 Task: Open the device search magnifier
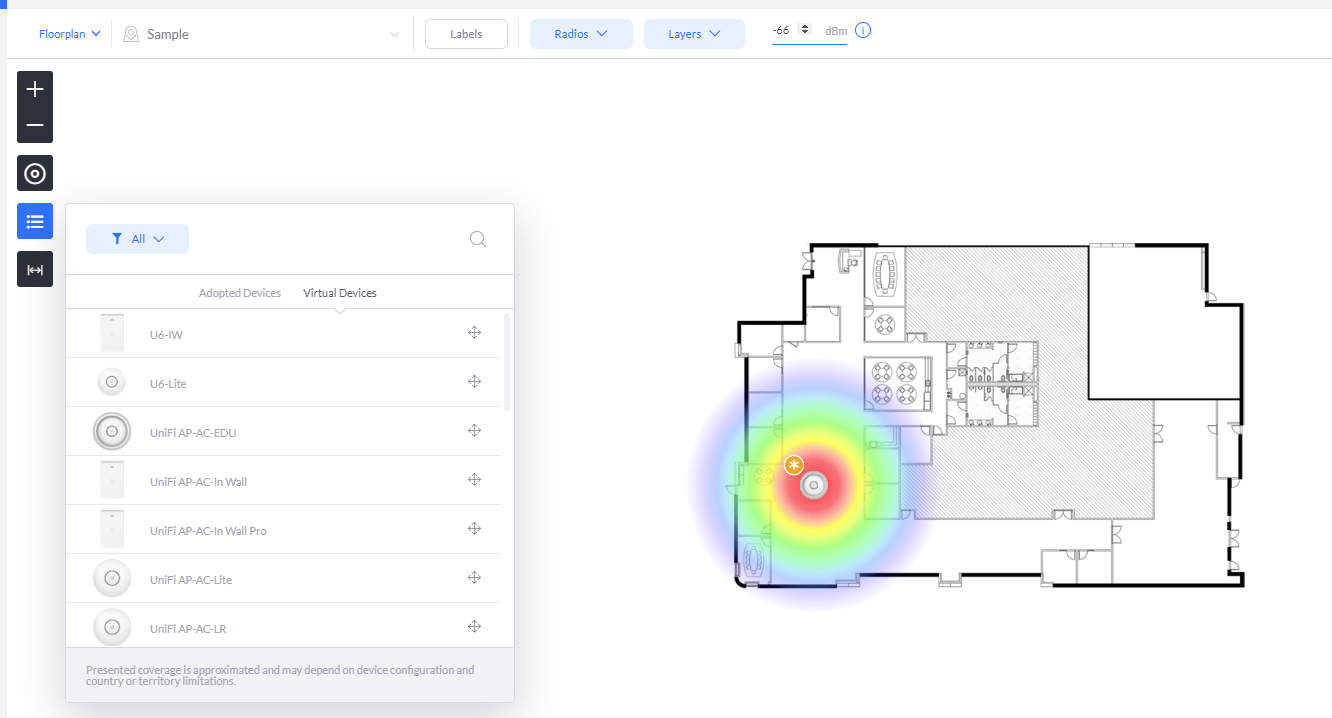click(x=478, y=239)
